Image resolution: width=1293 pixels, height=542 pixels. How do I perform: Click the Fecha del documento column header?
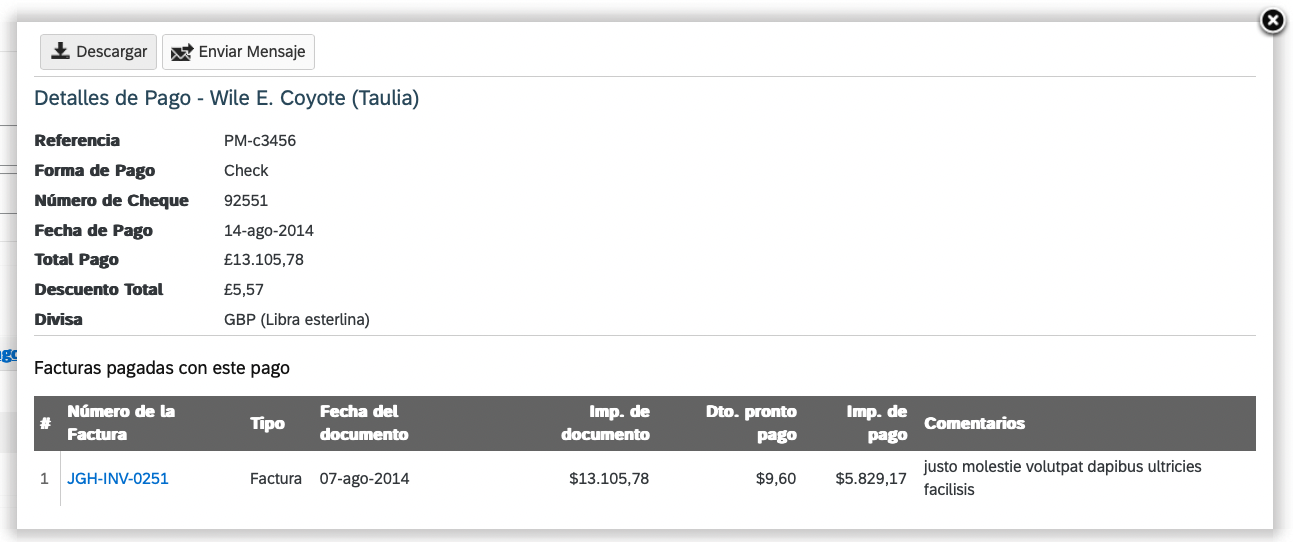364,423
